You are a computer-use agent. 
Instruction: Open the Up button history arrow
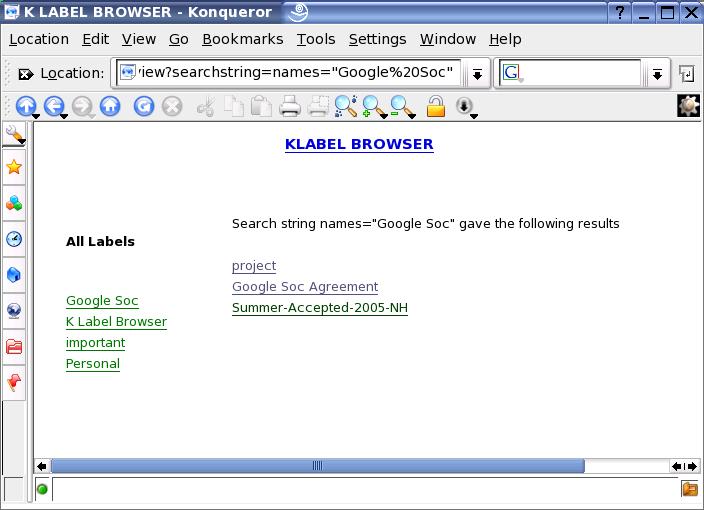tap(35, 116)
